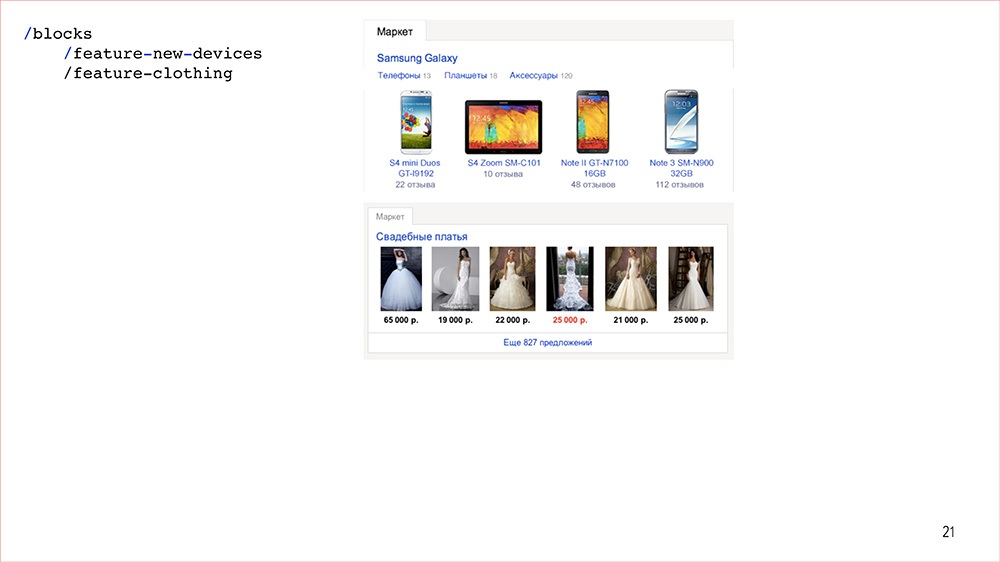The image size is (1000, 562).
Task: Open the upper Маркет tab
Action: point(395,31)
